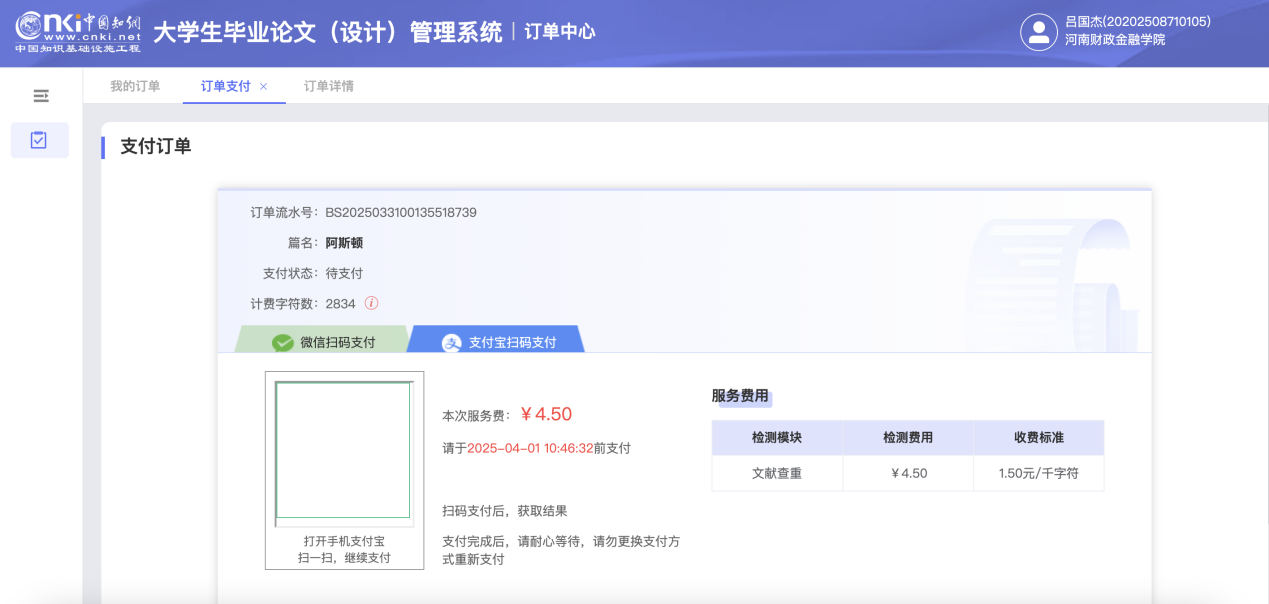Click the 订单中心 header label
Viewport: 1269px width, 604px height.
coord(560,32)
